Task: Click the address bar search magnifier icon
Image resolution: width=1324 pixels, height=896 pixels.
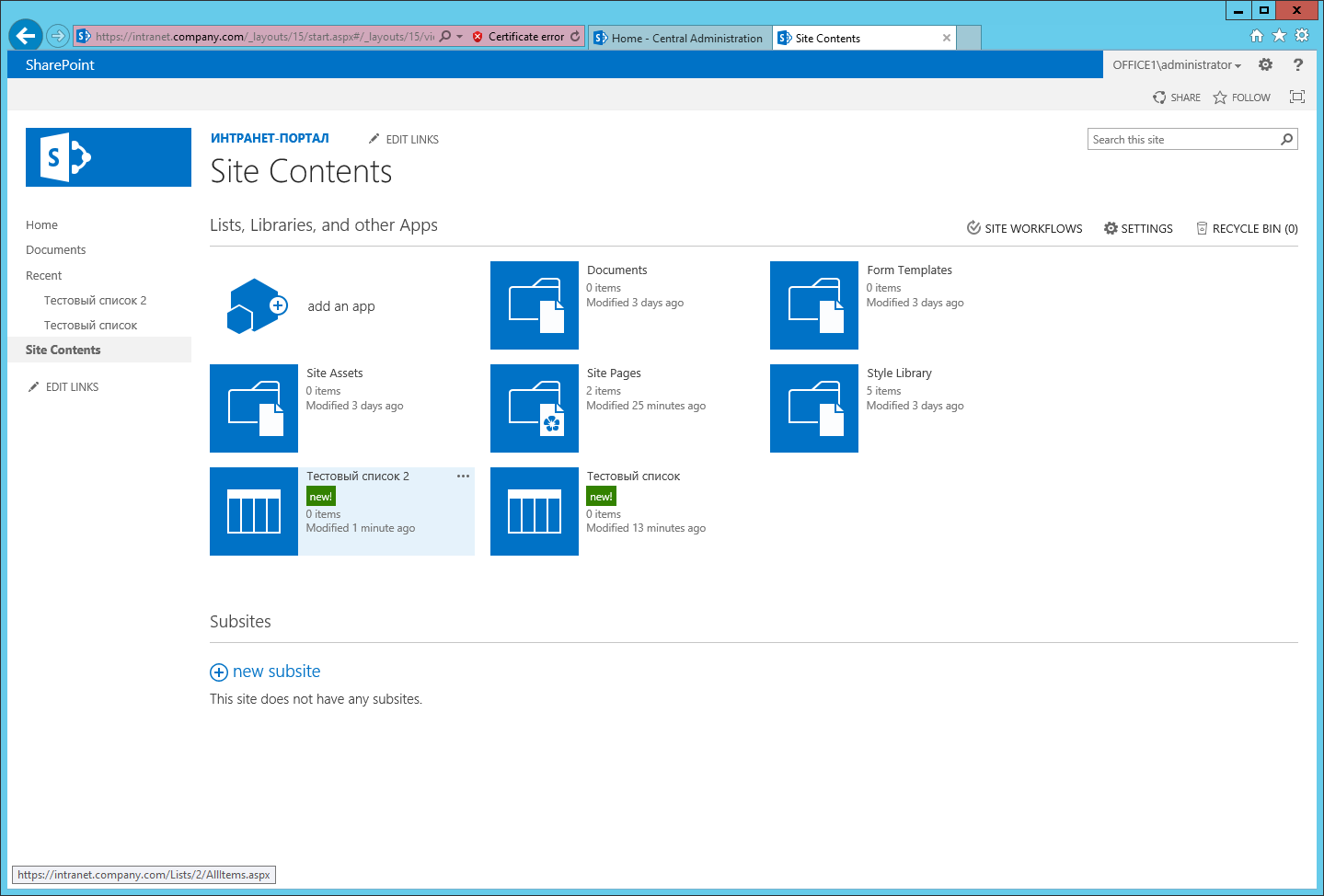Action: pyautogui.click(x=445, y=37)
